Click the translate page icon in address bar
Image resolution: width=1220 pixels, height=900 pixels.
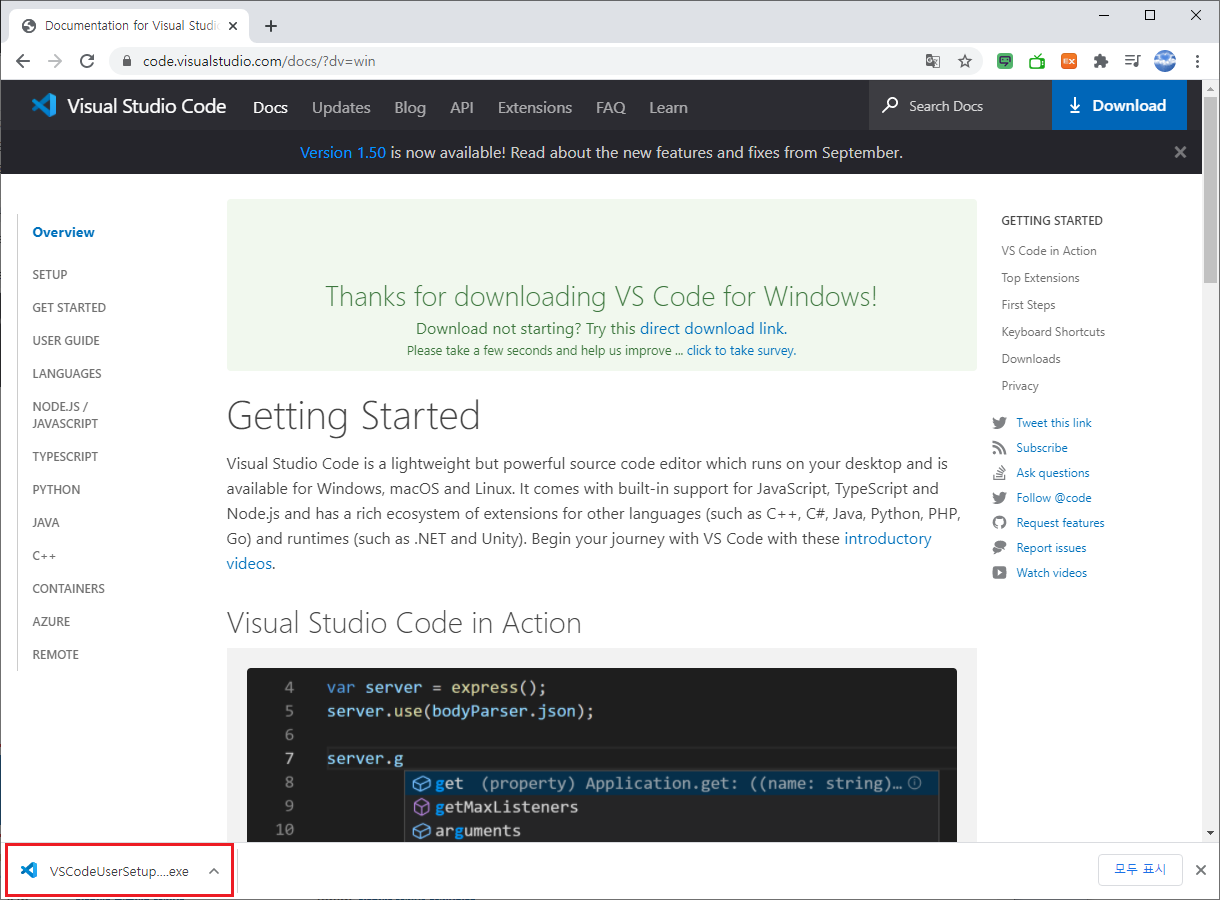click(933, 61)
